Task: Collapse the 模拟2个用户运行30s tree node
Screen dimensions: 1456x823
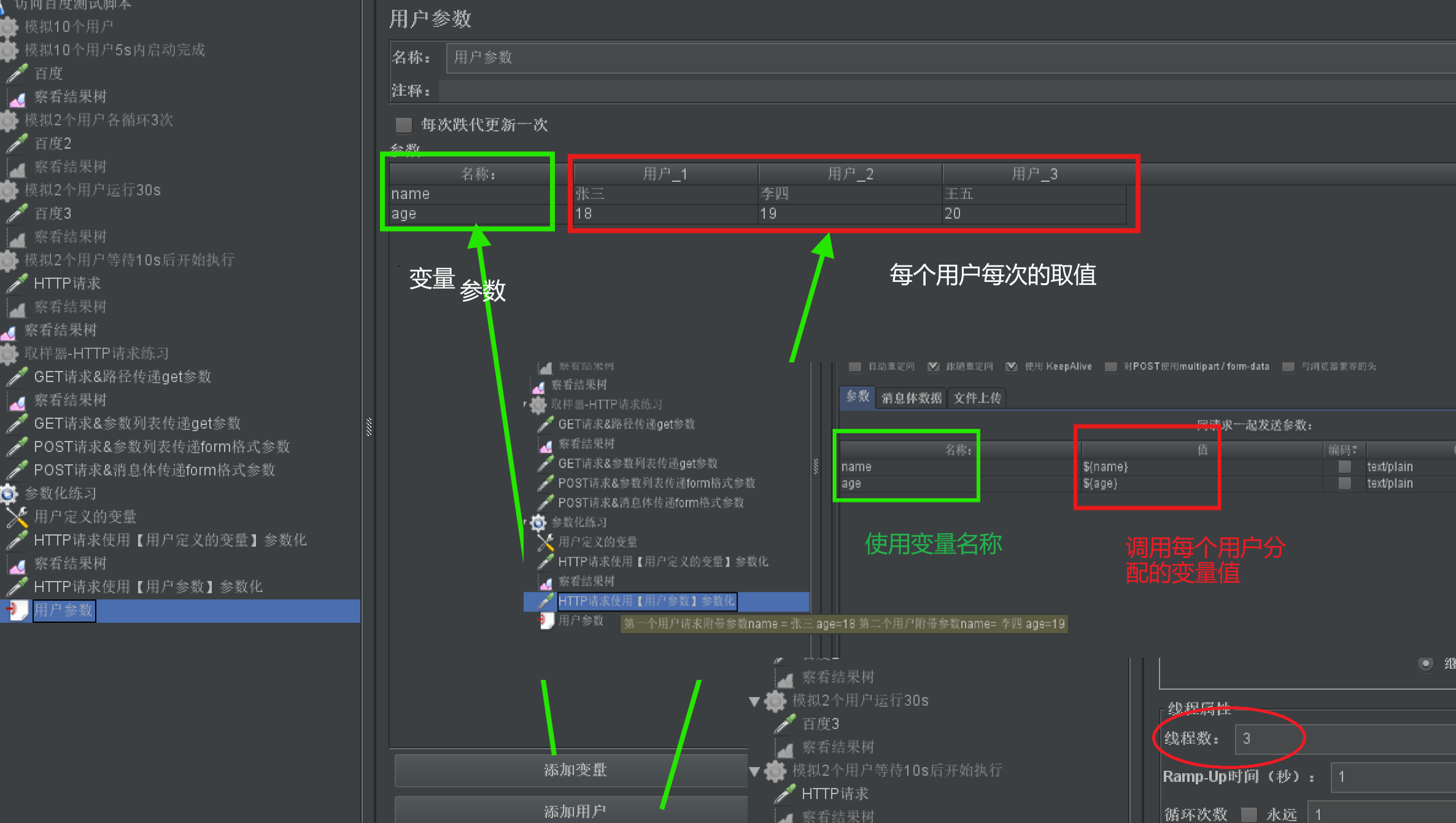Action: pyautogui.click(x=754, y=701)
